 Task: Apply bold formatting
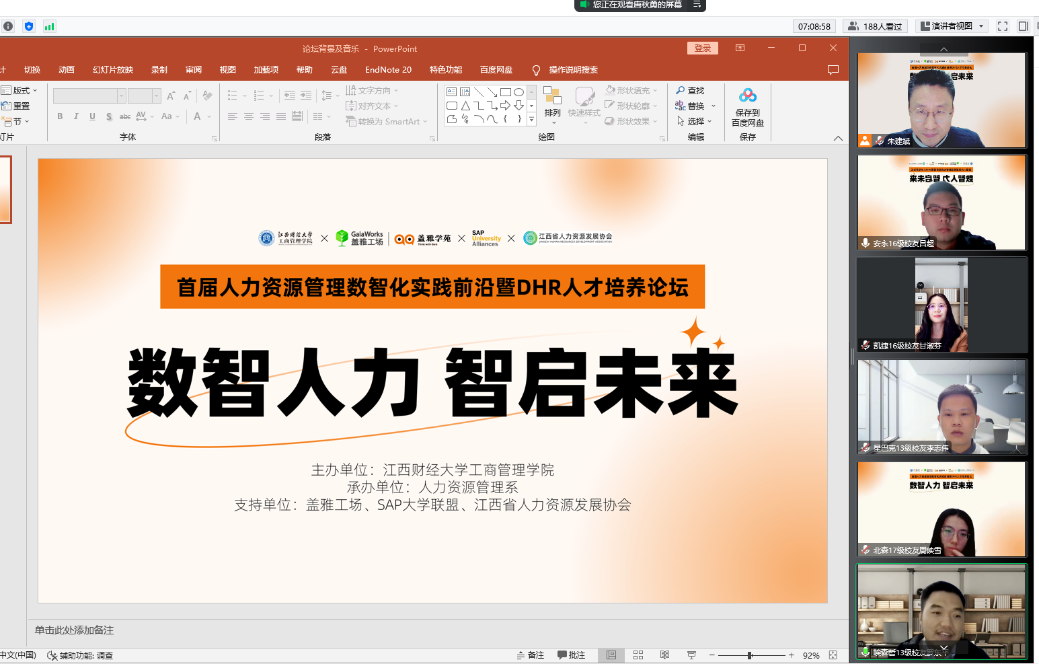(60, 117)
